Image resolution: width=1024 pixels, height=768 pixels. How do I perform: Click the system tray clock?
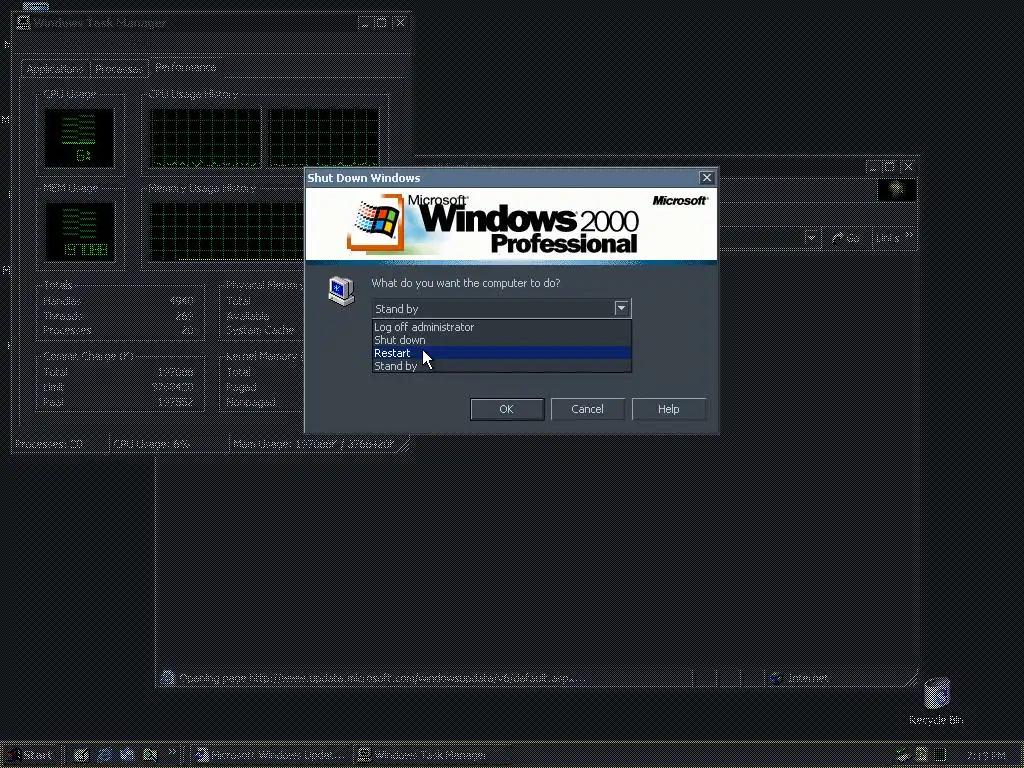[x=985, y=756]
